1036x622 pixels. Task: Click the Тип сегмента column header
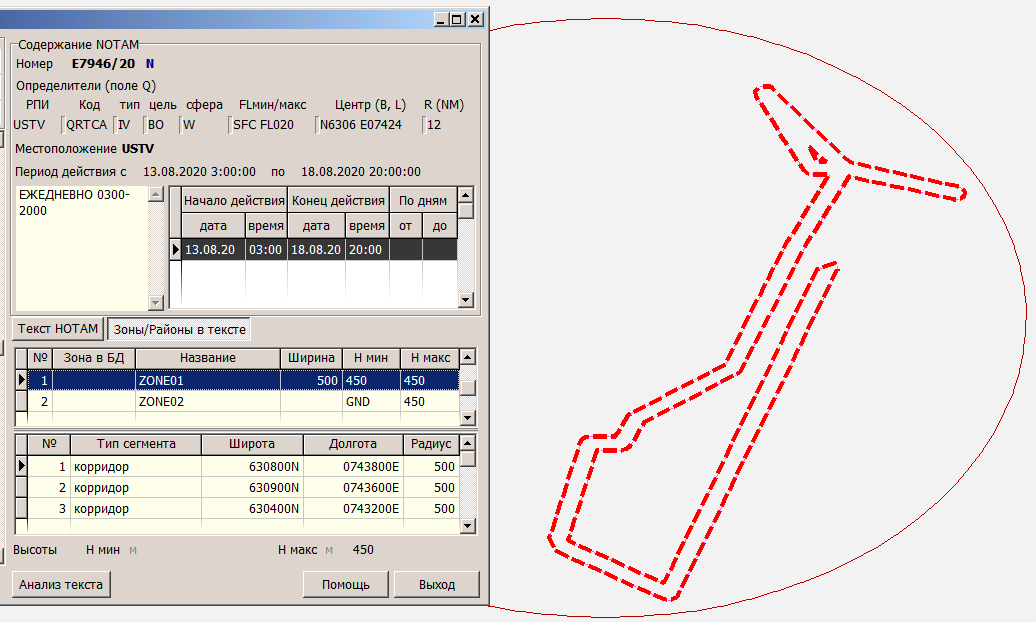136,444
